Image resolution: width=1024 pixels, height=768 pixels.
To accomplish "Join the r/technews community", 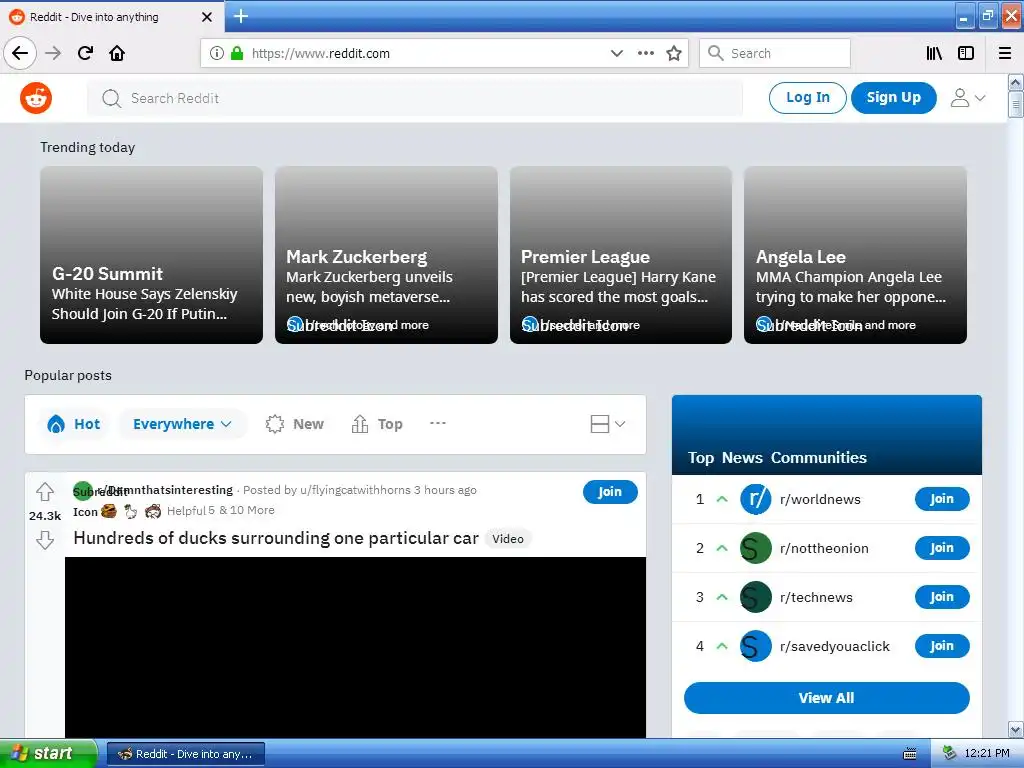I will pos(942,597).
